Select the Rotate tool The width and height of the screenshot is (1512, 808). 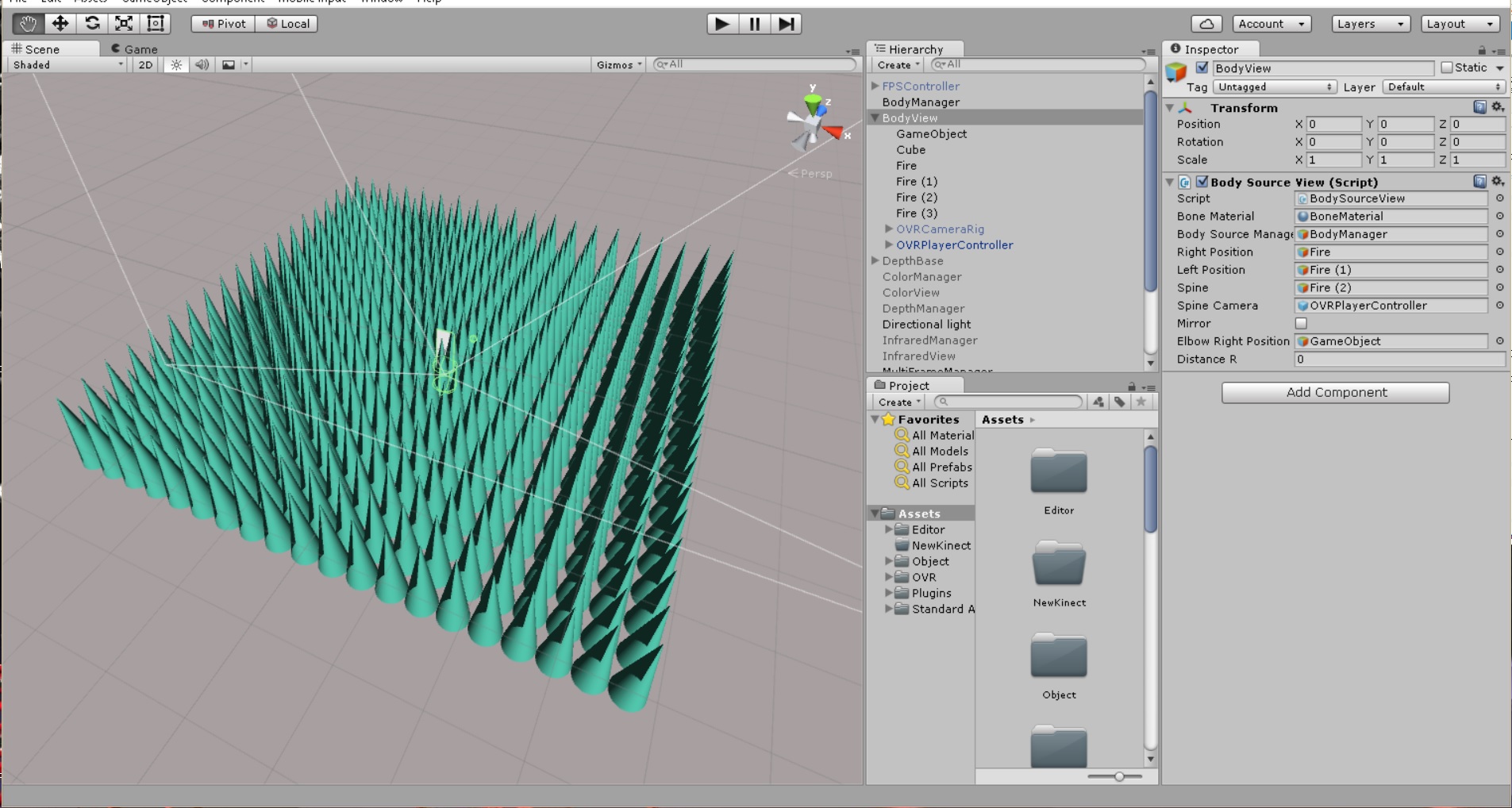(92, 24)
